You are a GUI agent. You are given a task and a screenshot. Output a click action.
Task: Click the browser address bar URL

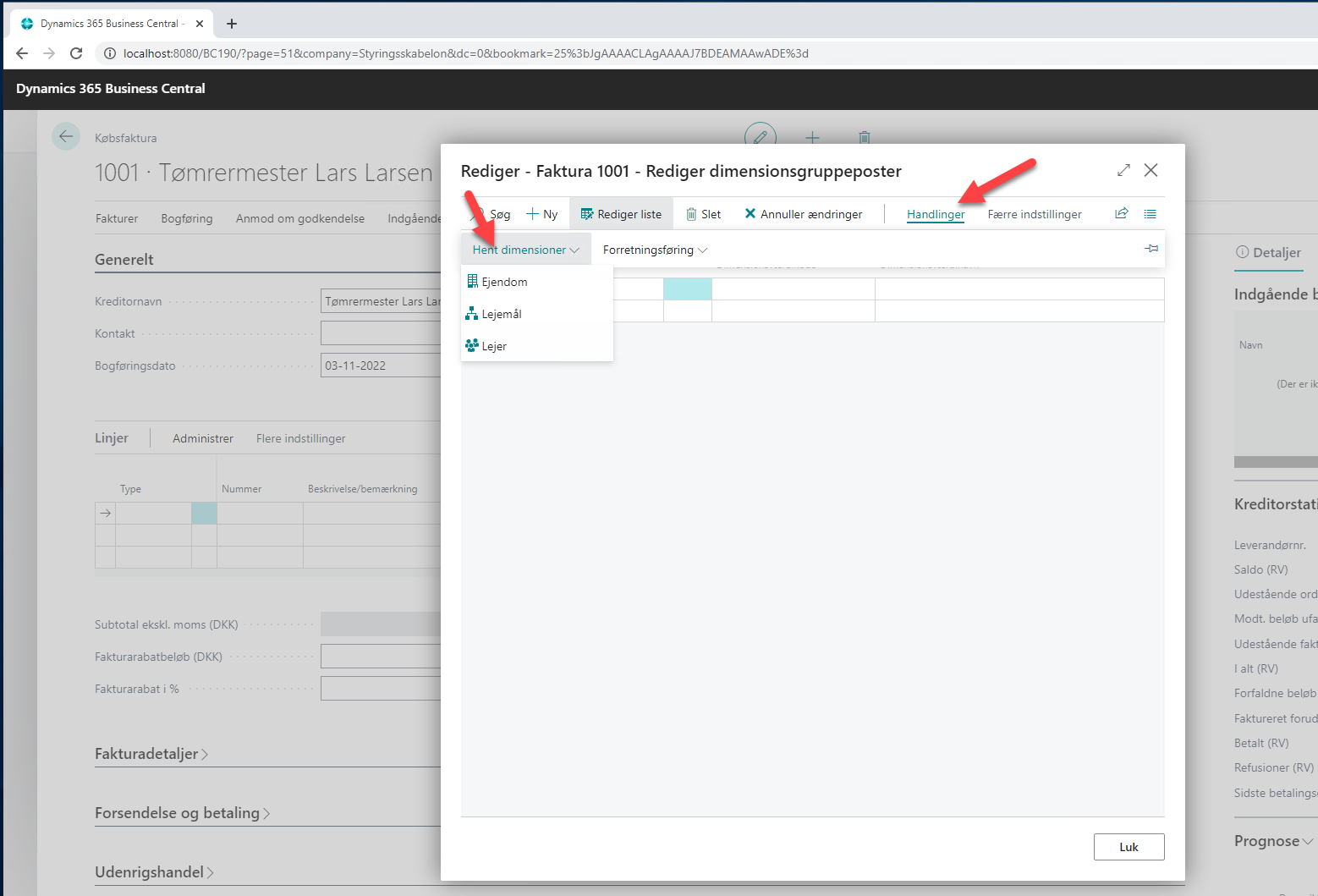(x=466, y=53)
